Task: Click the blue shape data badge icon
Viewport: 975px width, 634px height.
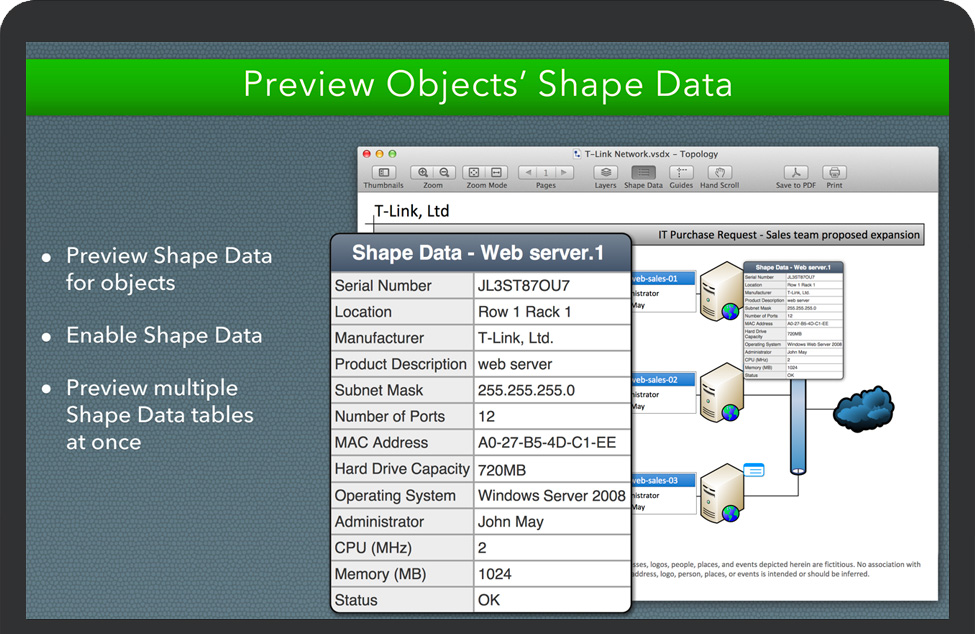Action: pos(753,469)
